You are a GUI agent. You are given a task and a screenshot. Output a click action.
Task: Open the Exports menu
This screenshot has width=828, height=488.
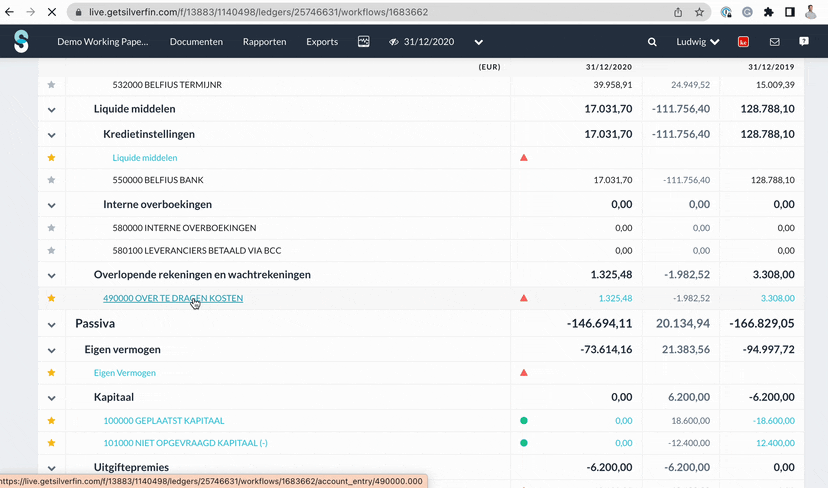tap(322, 42)
